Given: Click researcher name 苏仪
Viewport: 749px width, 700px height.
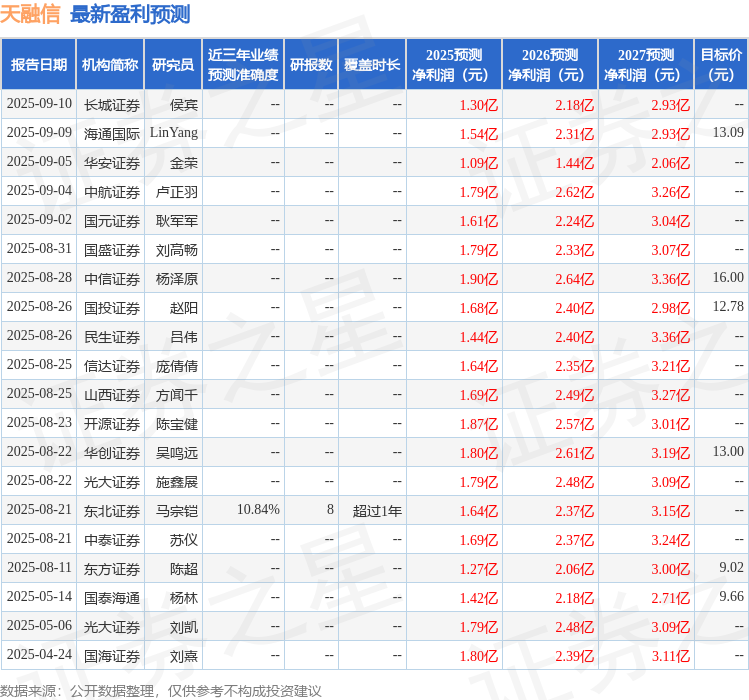Looking at the screenshot, I should point(184,540).
